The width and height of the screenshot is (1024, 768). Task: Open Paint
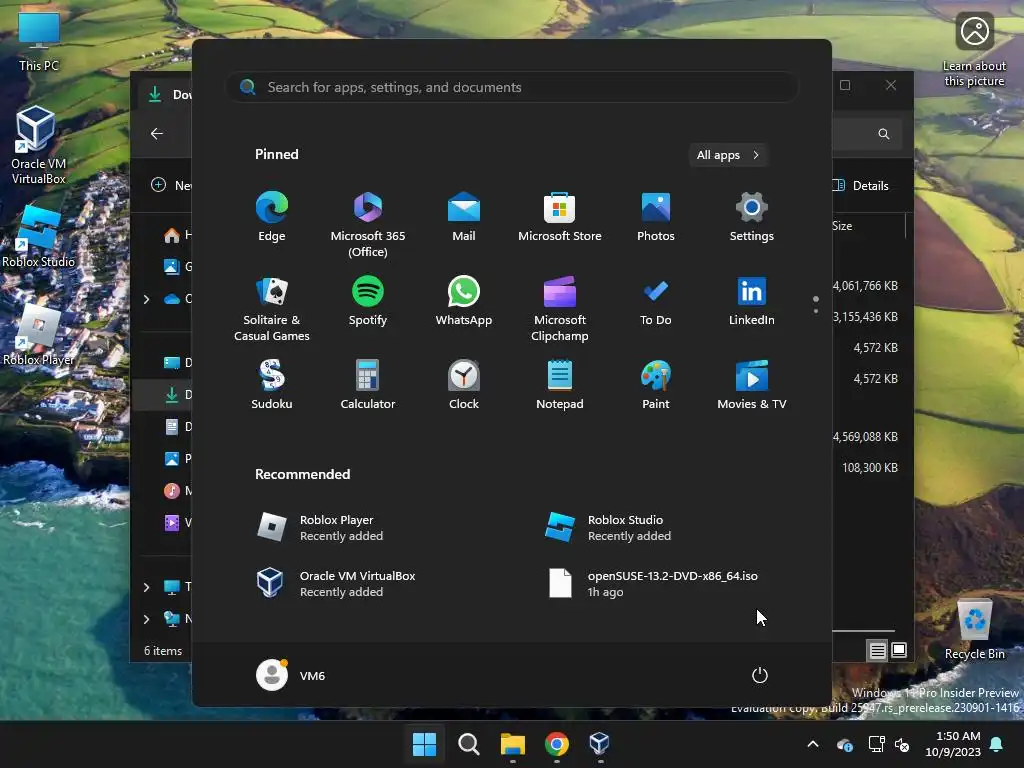point(656,385)
